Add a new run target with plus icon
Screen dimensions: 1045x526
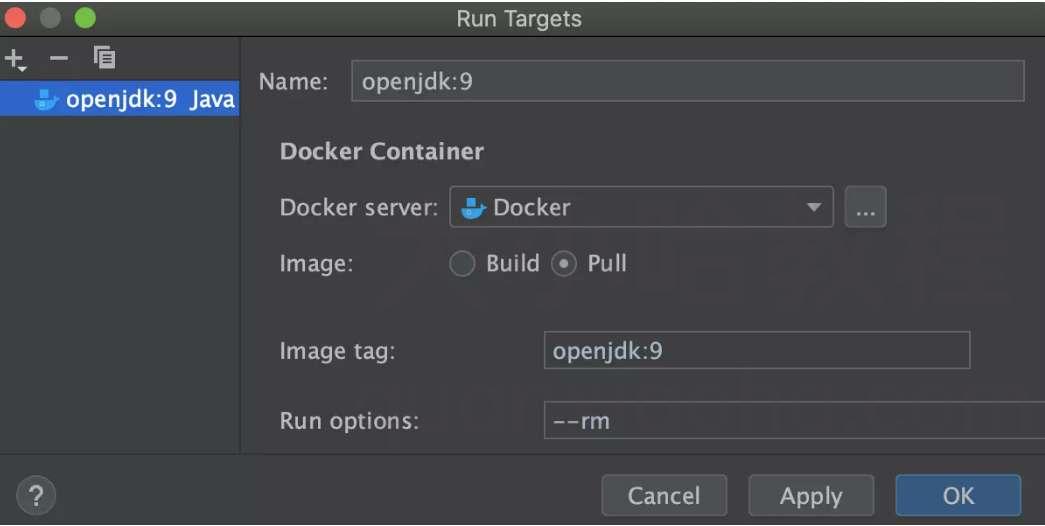pos(14,59)
